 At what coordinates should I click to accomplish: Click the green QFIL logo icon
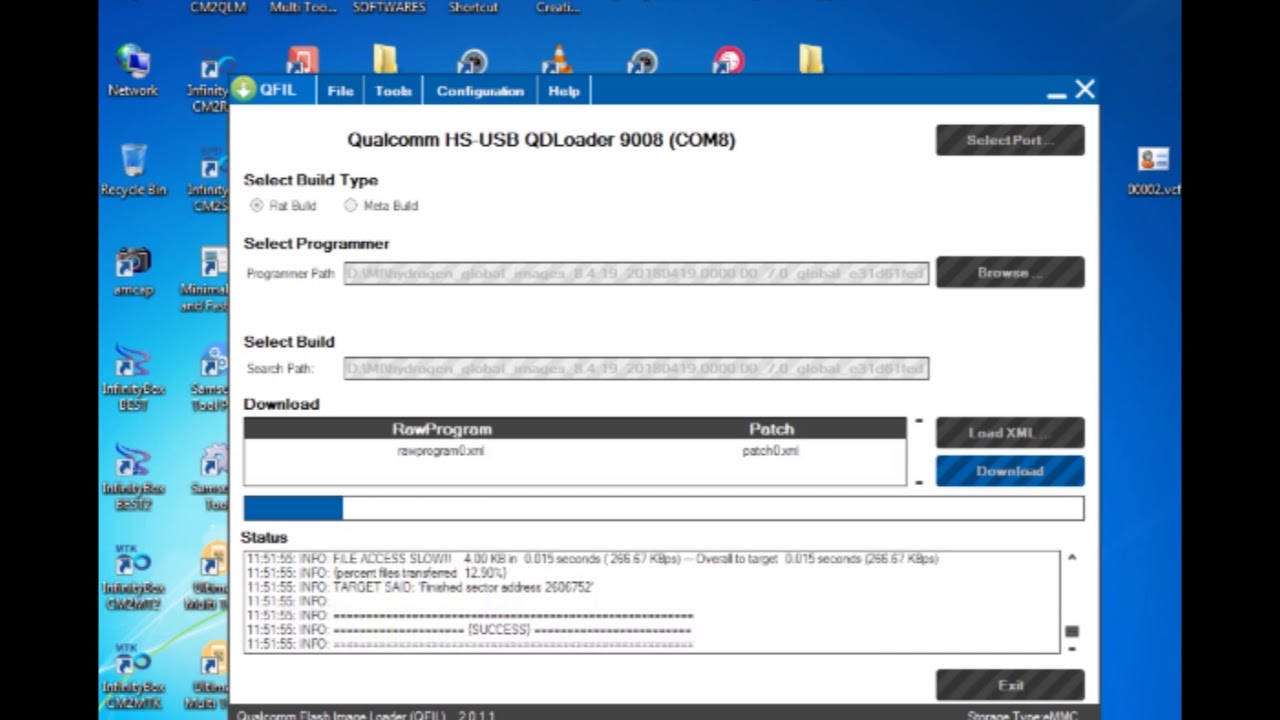tap(244, 89)
